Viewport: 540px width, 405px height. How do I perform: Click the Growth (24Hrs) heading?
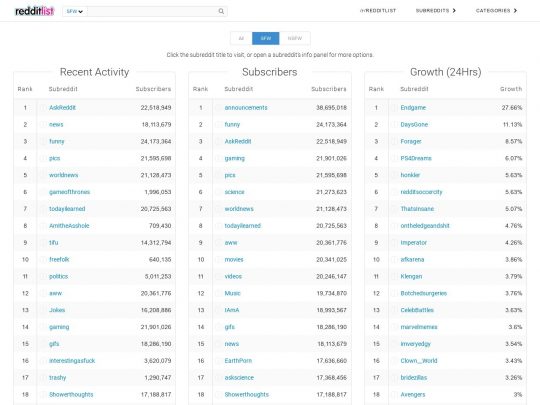pyautogui.click(x=446, y=72)
